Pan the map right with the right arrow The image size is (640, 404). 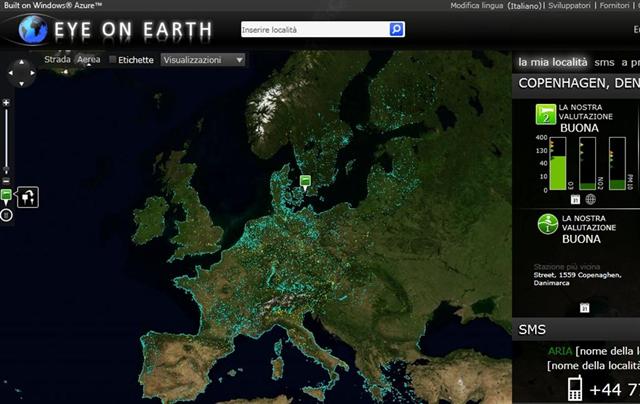pyautogui.click(x=33, y=72)
